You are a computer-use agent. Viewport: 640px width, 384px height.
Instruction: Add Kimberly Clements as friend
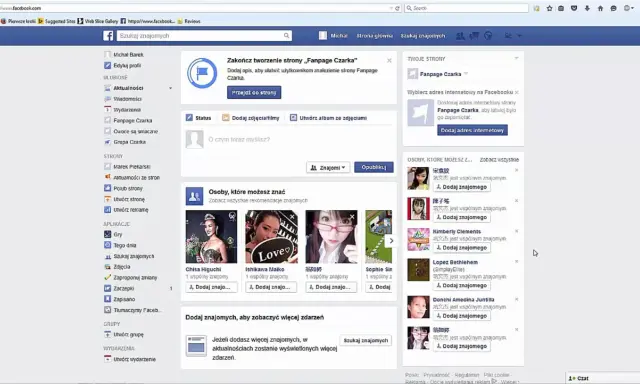[462, 248]
